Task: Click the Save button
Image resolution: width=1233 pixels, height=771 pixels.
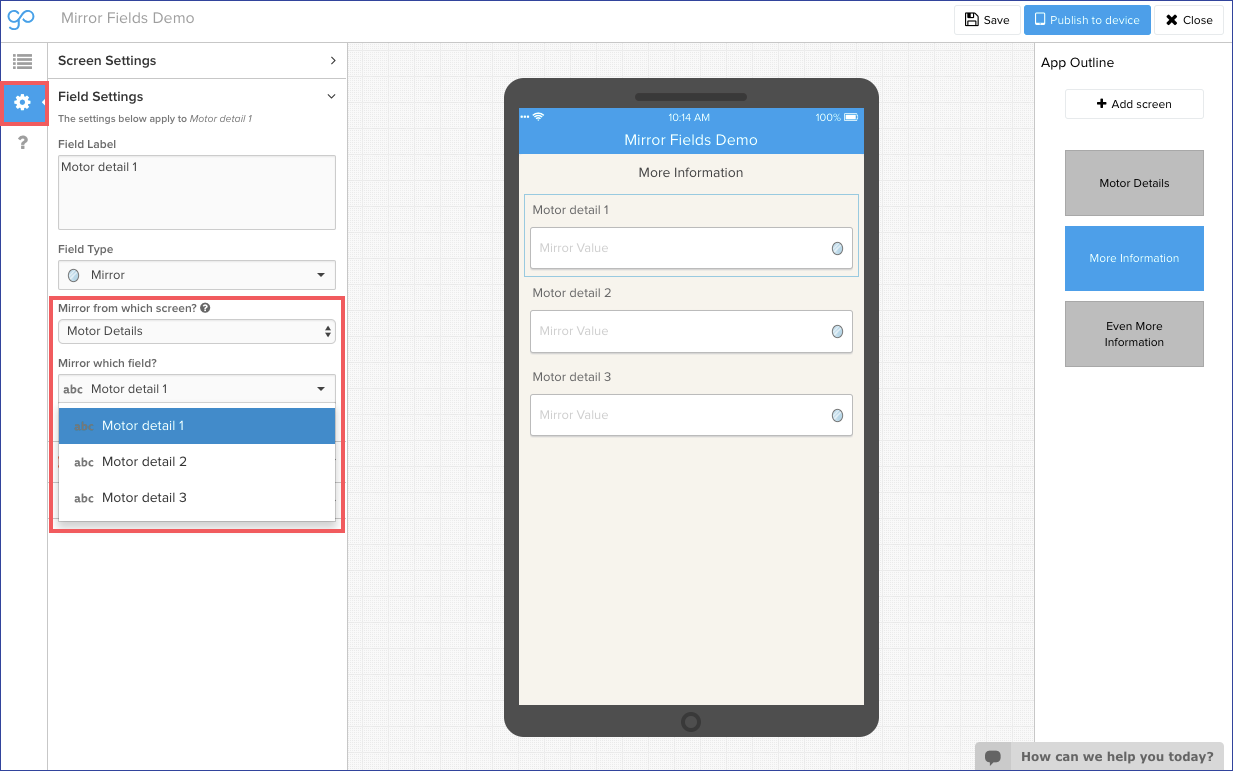Action: click(x=987, y=20)
